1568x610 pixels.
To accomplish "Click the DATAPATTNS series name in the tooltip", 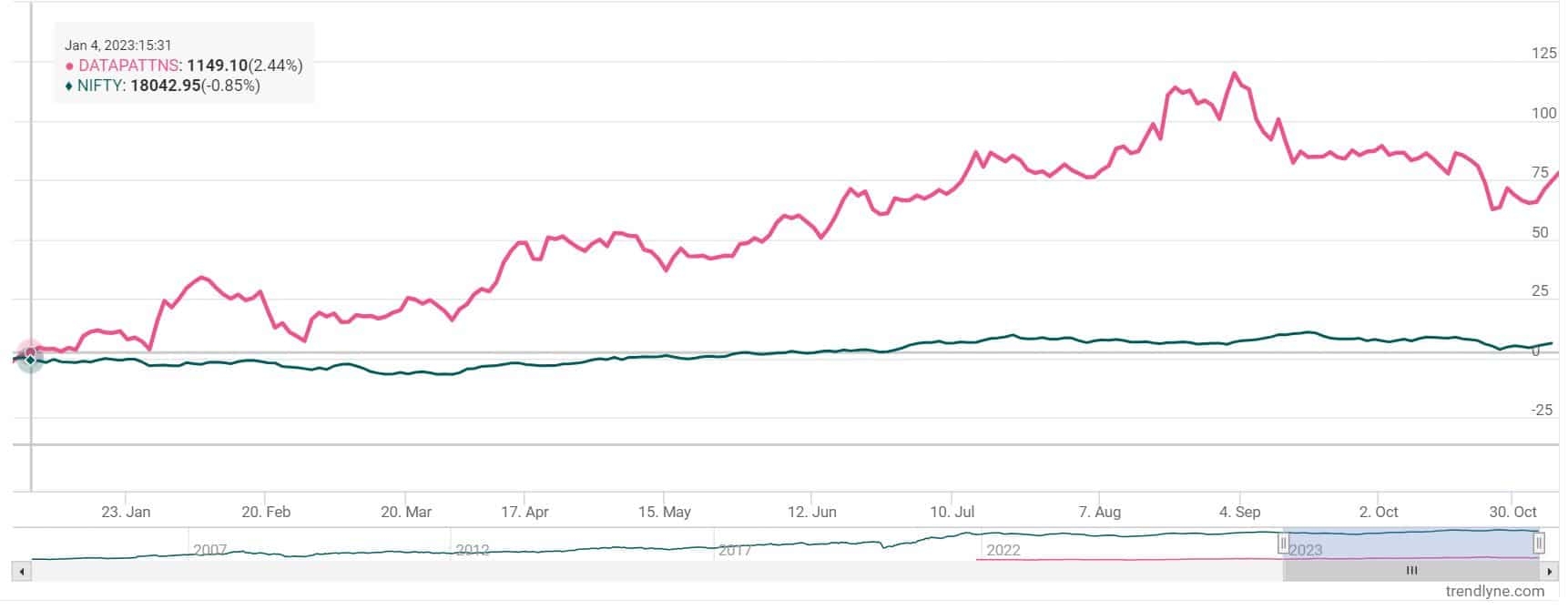I will coord(128,66).
